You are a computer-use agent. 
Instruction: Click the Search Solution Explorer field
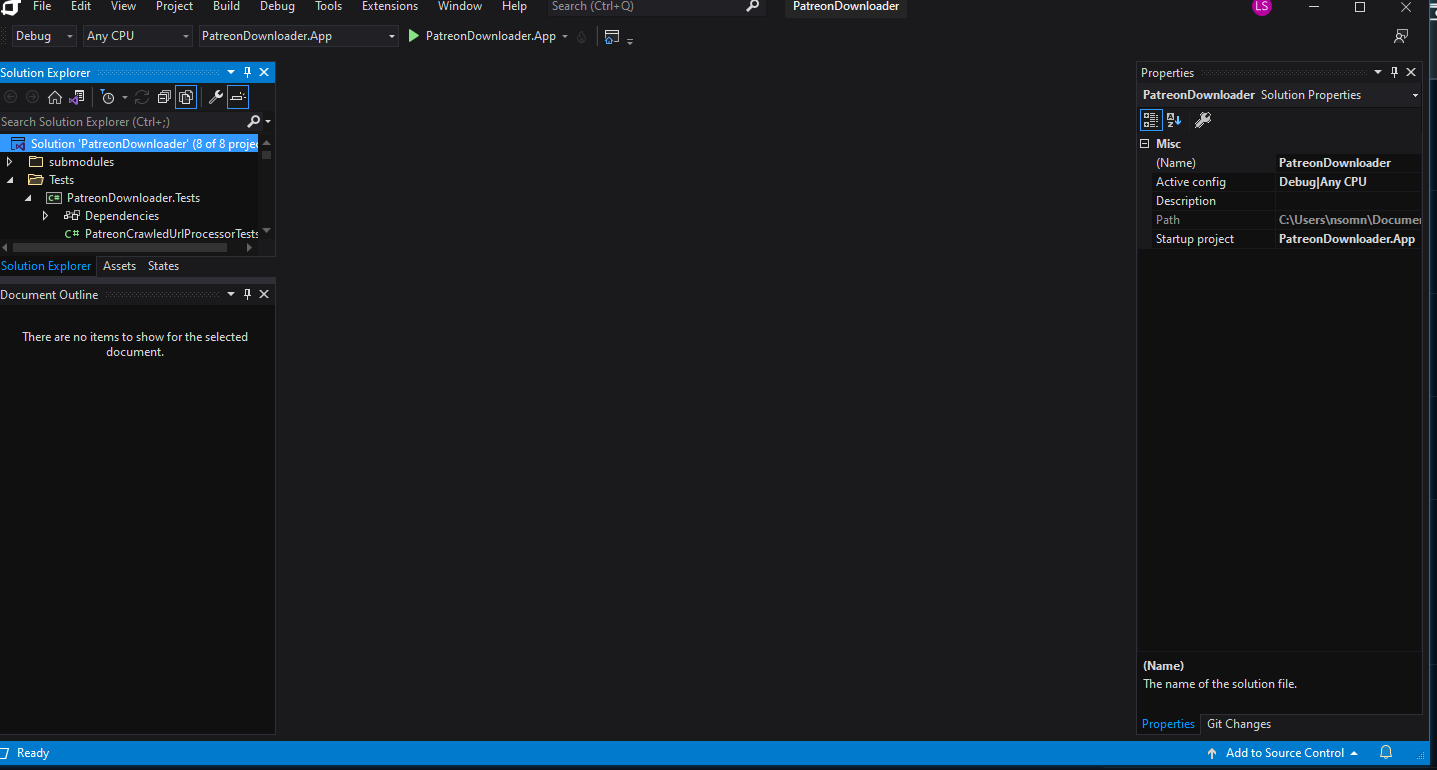110,121
